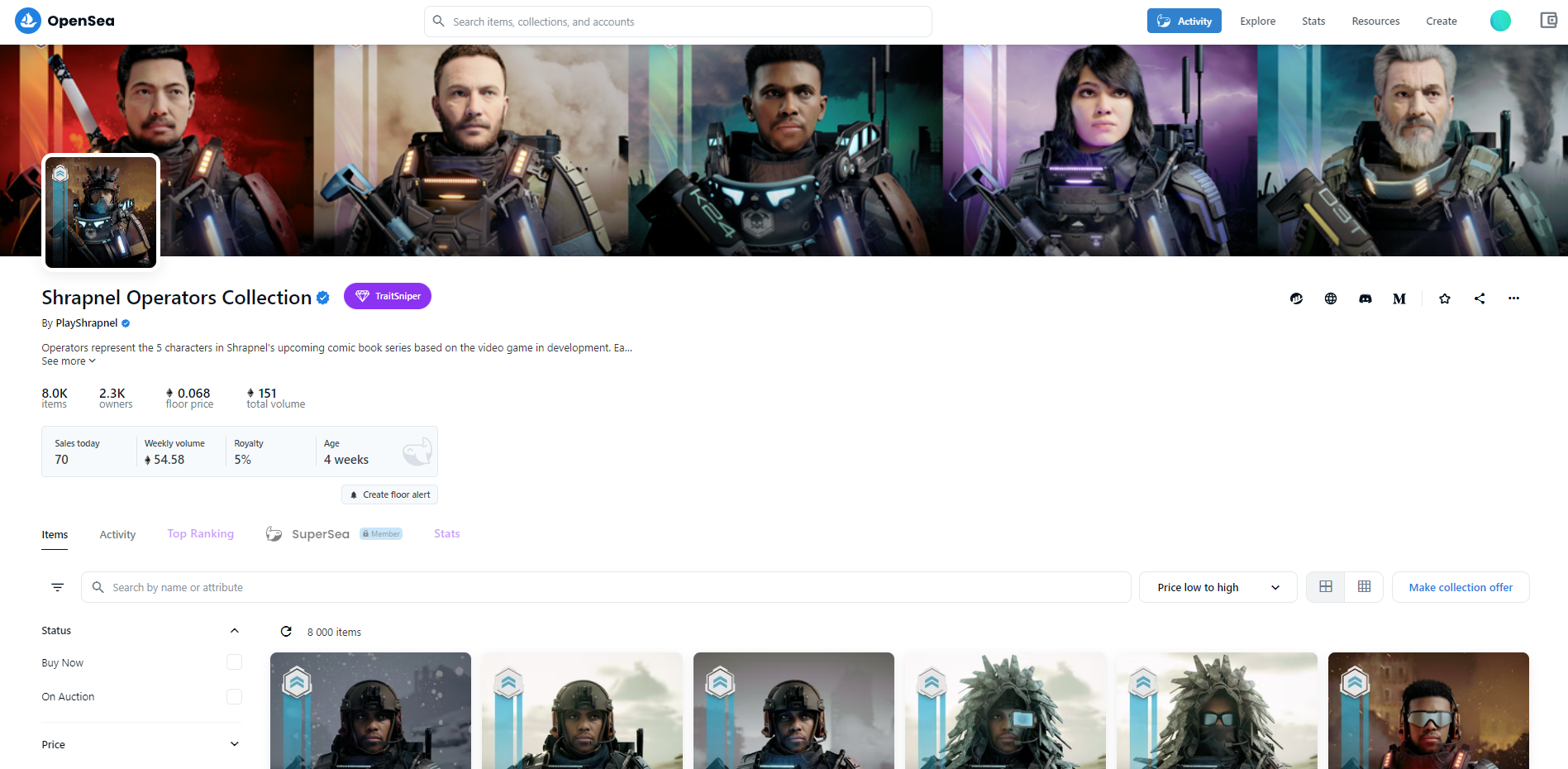
Task: Open the Items tab
Action: 55,535
